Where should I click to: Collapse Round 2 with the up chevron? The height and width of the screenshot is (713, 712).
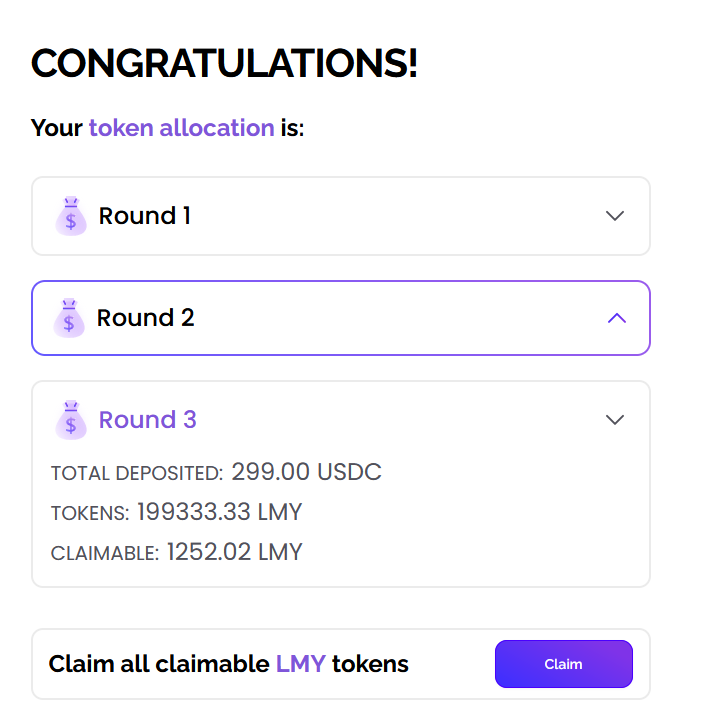(616, 318)
